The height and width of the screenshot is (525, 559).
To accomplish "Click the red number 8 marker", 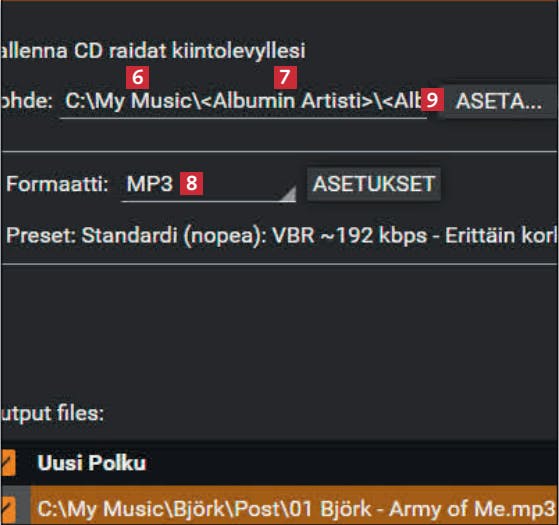I will click(191, 184).
